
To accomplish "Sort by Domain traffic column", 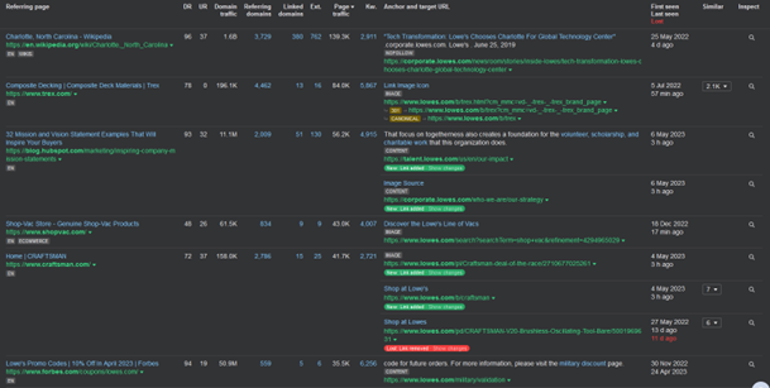I will (x=226, y=10).
